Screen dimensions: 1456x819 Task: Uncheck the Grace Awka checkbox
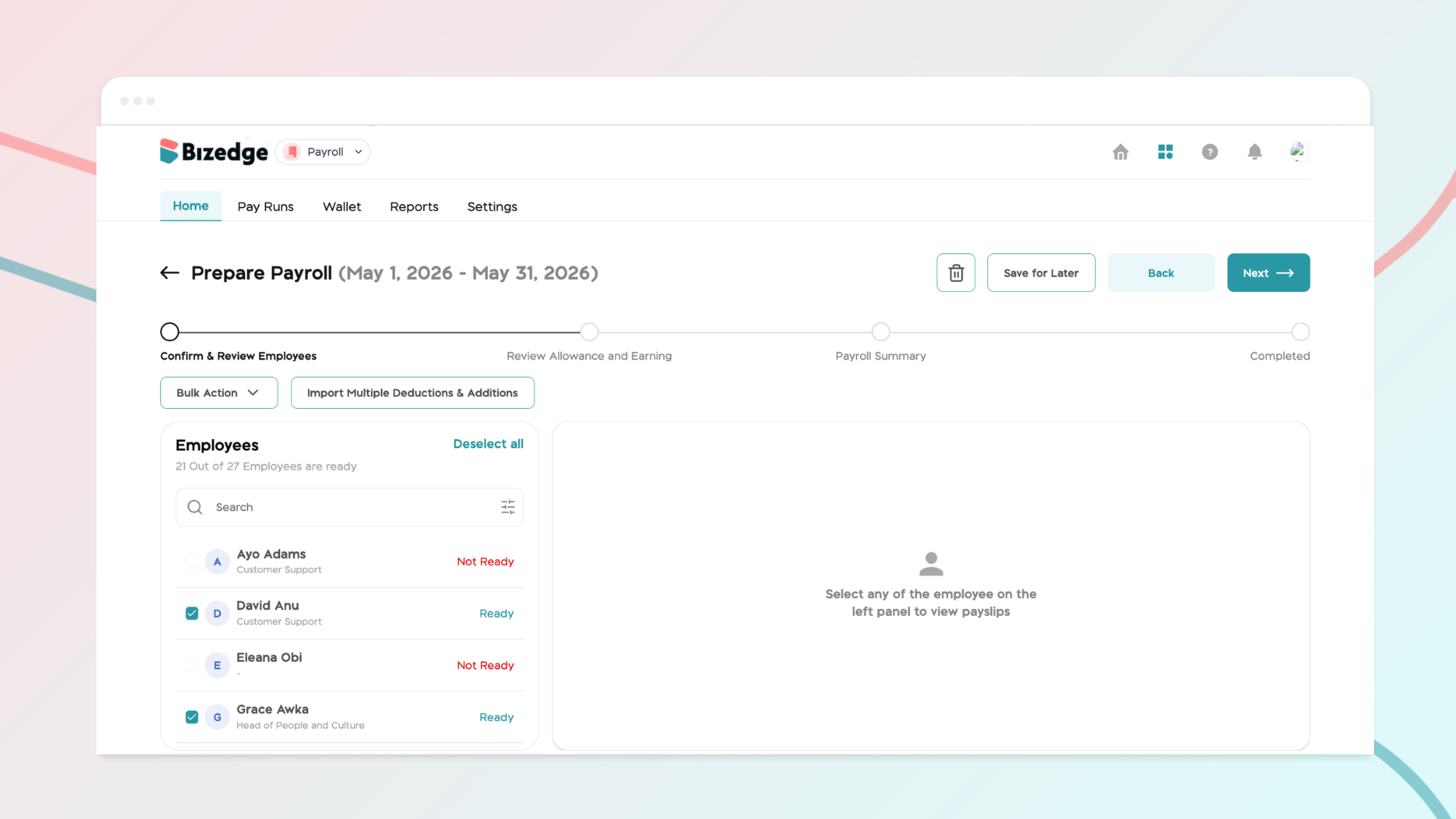coord(192,717)
